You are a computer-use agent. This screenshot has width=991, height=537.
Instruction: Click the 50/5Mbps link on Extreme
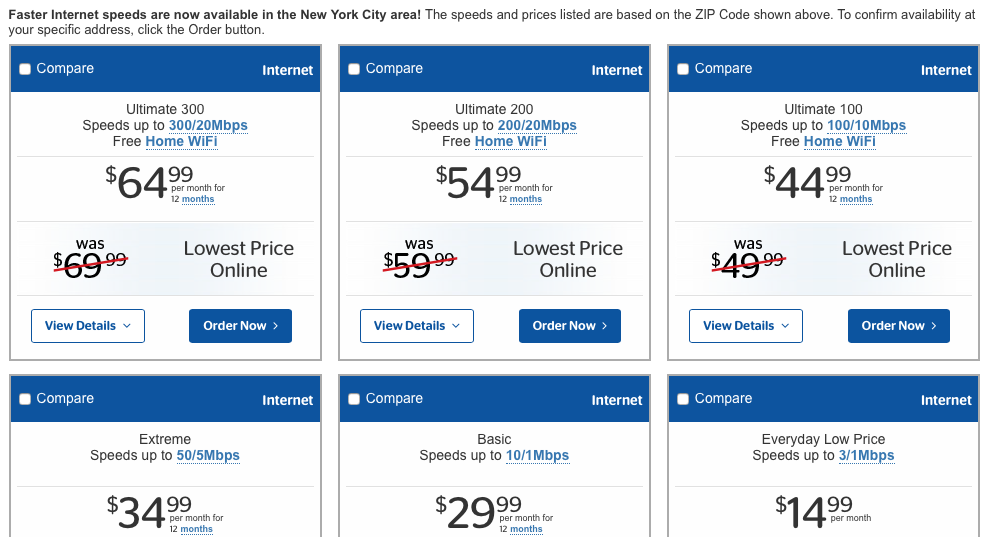(x=208, y=456)
